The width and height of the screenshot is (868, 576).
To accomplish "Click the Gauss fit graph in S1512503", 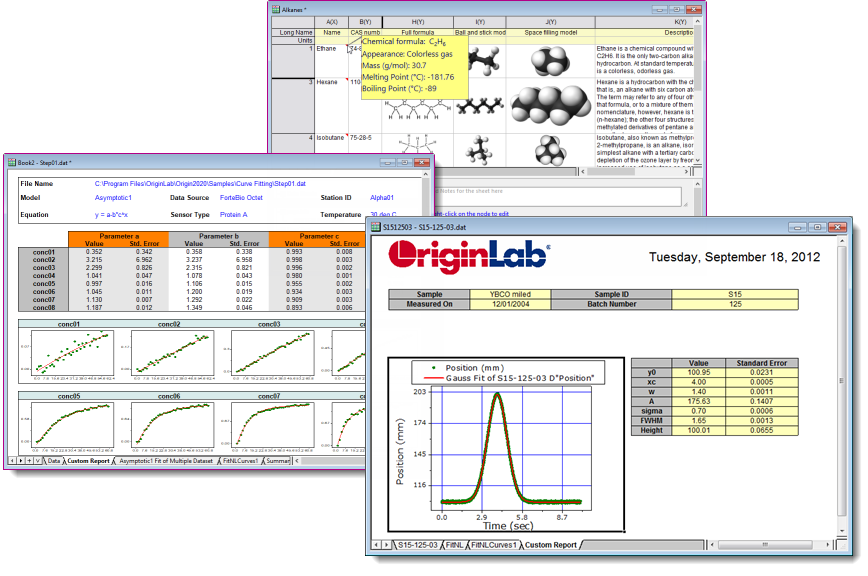I will [x=507, y=445].
